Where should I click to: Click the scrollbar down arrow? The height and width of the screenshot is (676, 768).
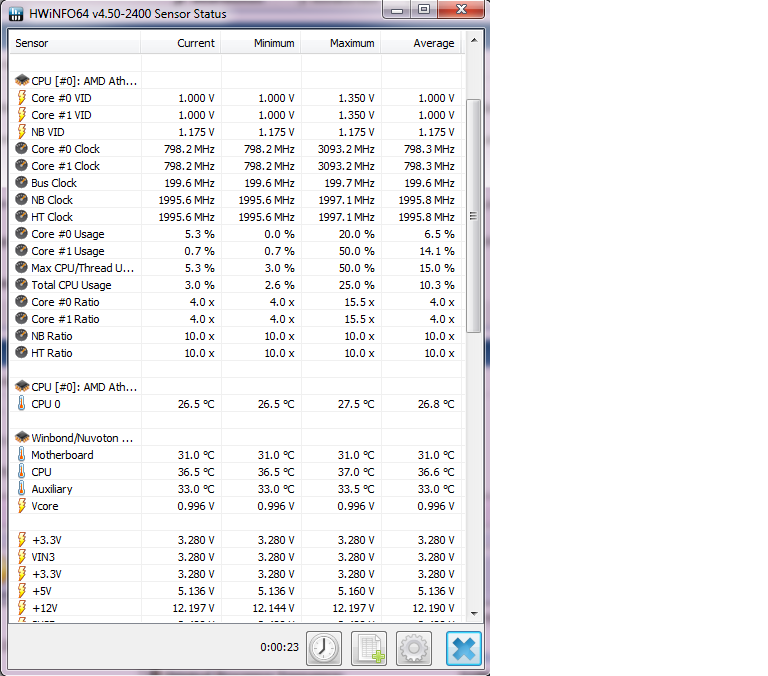click(x=474, y=613)
